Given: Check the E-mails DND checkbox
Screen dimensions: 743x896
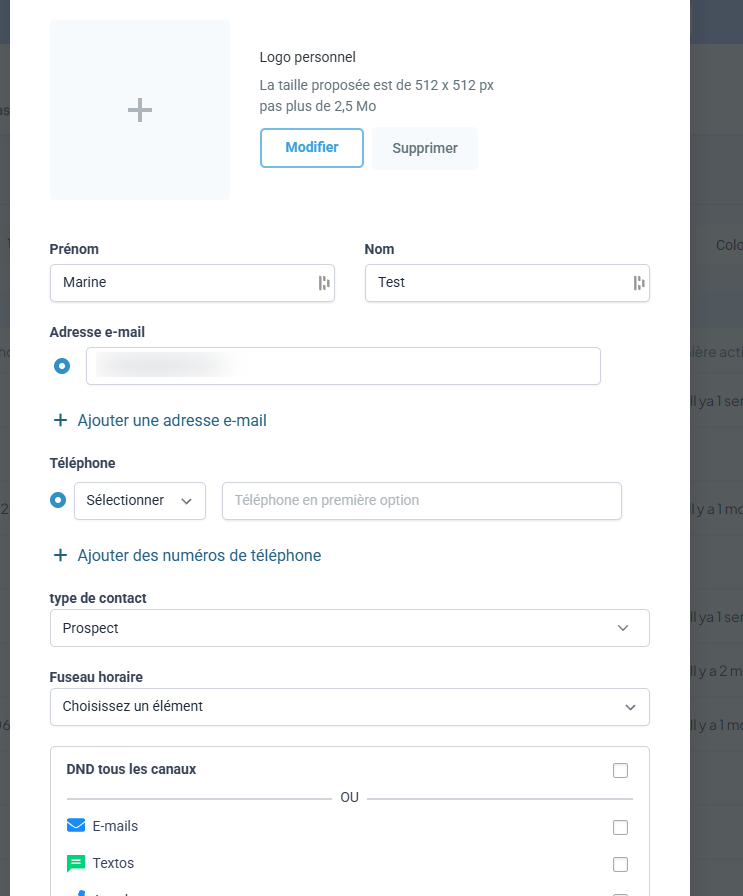Looking at the screenshot, I should point(620,827).
